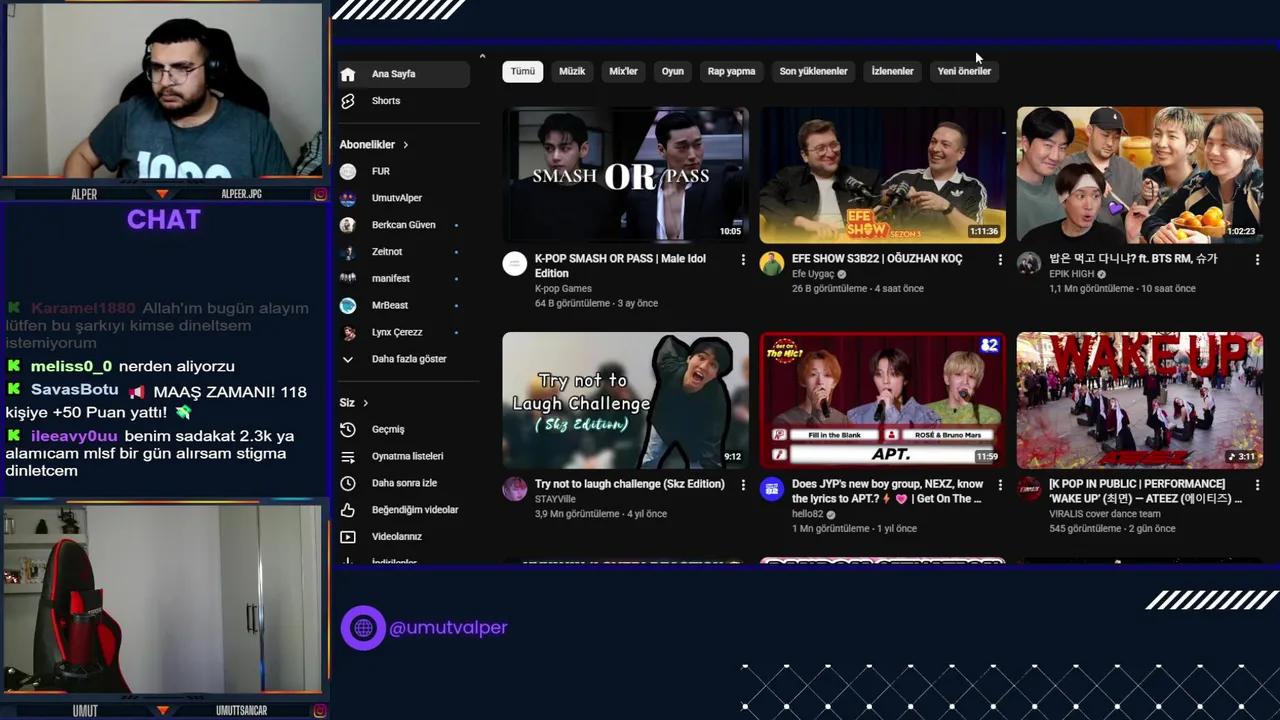Open Does JYP's new boy group title link
The image size is (1280, 720).
click(x=888, y=491)
